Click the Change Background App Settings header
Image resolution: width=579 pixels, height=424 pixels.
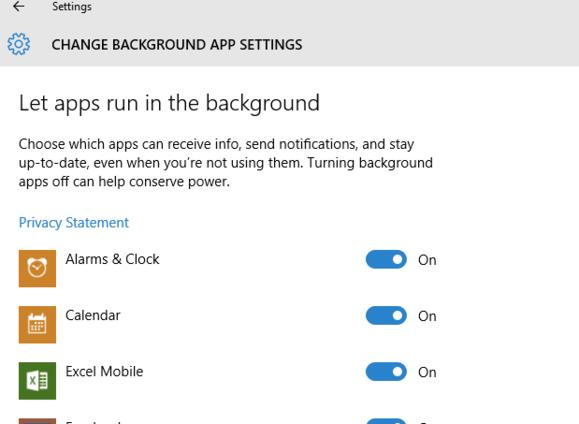point(177,45)
